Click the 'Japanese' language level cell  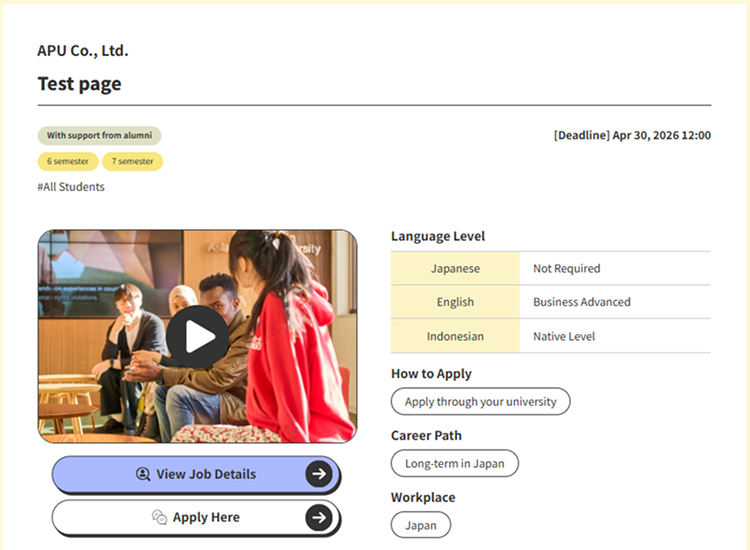point(455,269)
